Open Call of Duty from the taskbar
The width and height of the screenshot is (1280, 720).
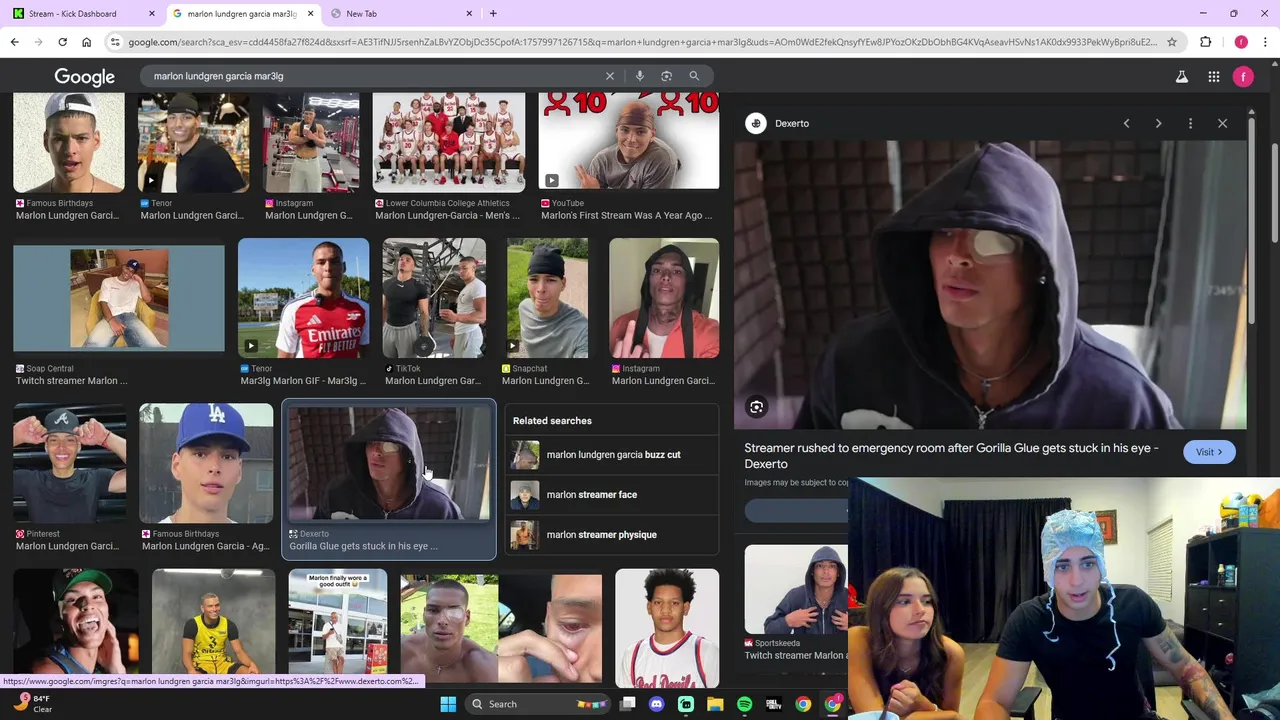click(x=773, y=704)
